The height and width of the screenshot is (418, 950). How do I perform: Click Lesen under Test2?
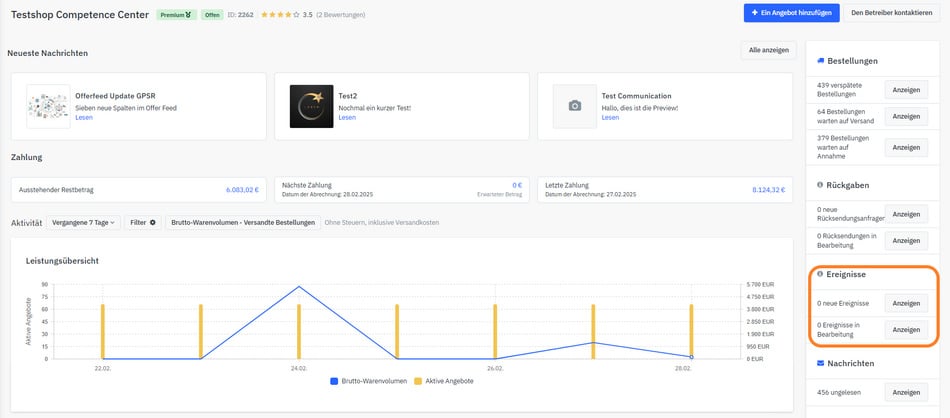(x=347, y=118)
